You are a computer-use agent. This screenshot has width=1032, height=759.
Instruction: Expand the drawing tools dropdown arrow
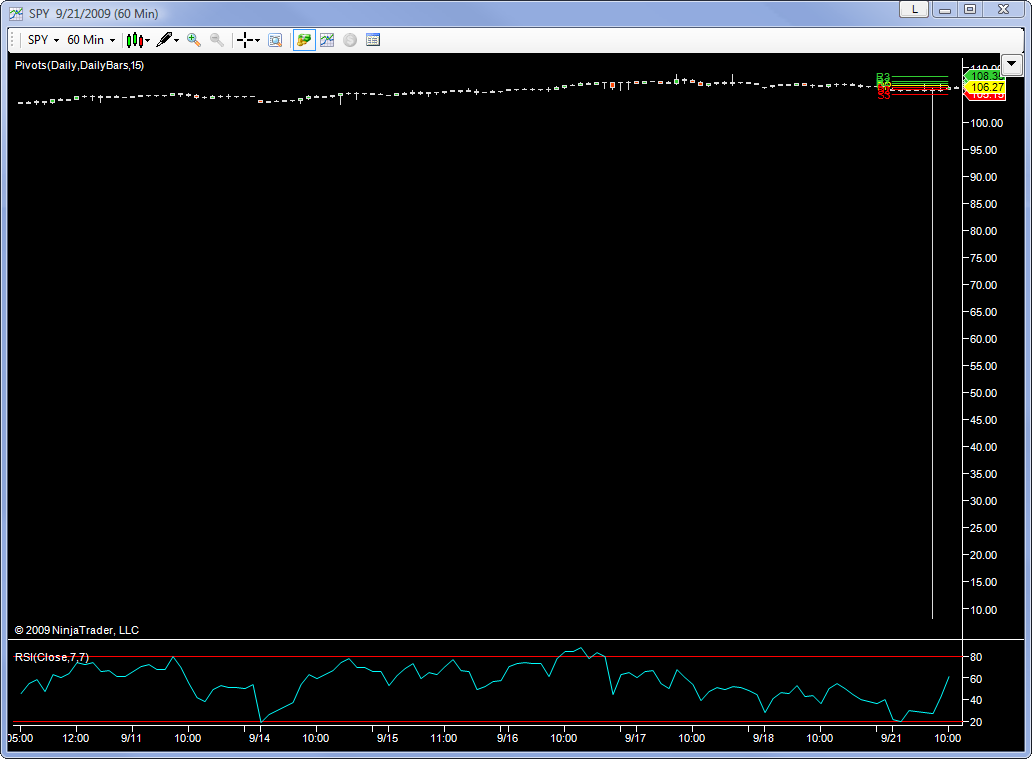point(176,41)
